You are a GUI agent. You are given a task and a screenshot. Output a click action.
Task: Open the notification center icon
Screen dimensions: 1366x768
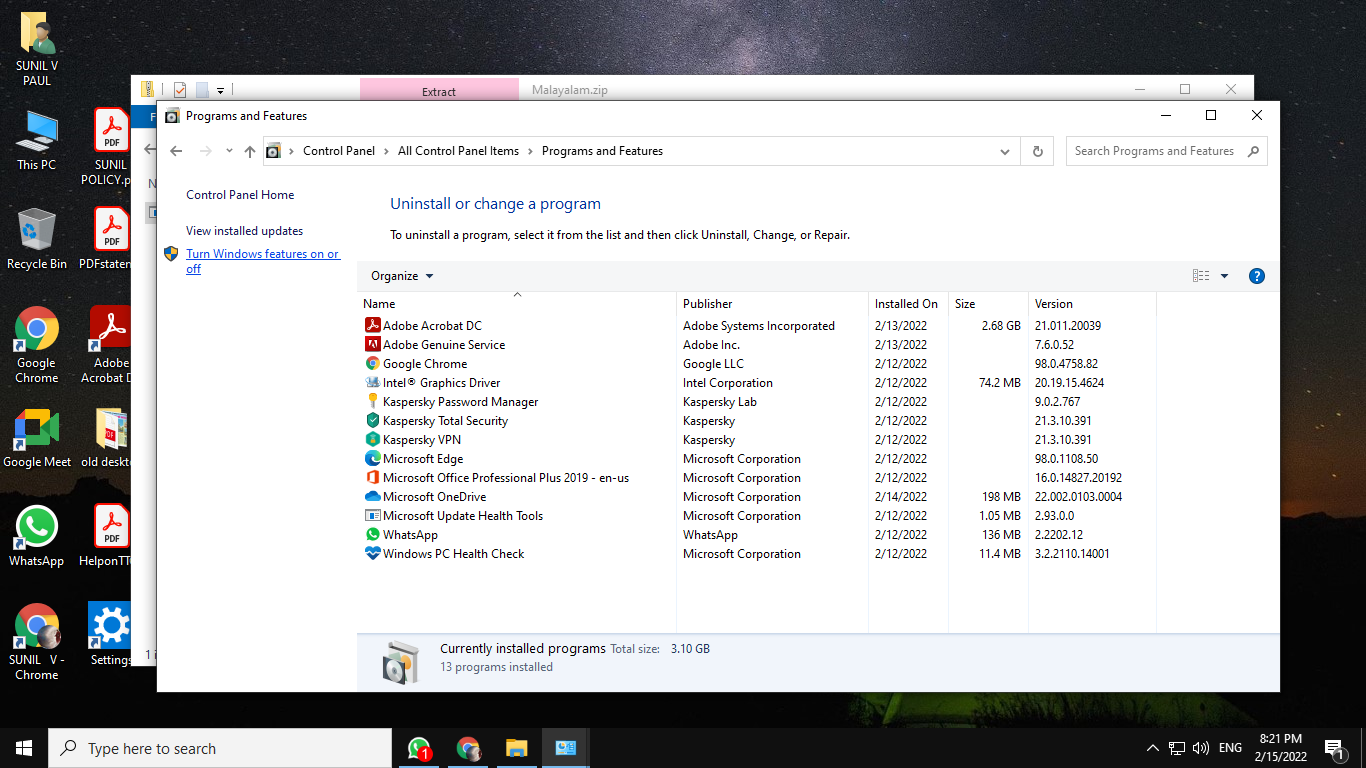pyautogui.click(x=1333, y=748)
